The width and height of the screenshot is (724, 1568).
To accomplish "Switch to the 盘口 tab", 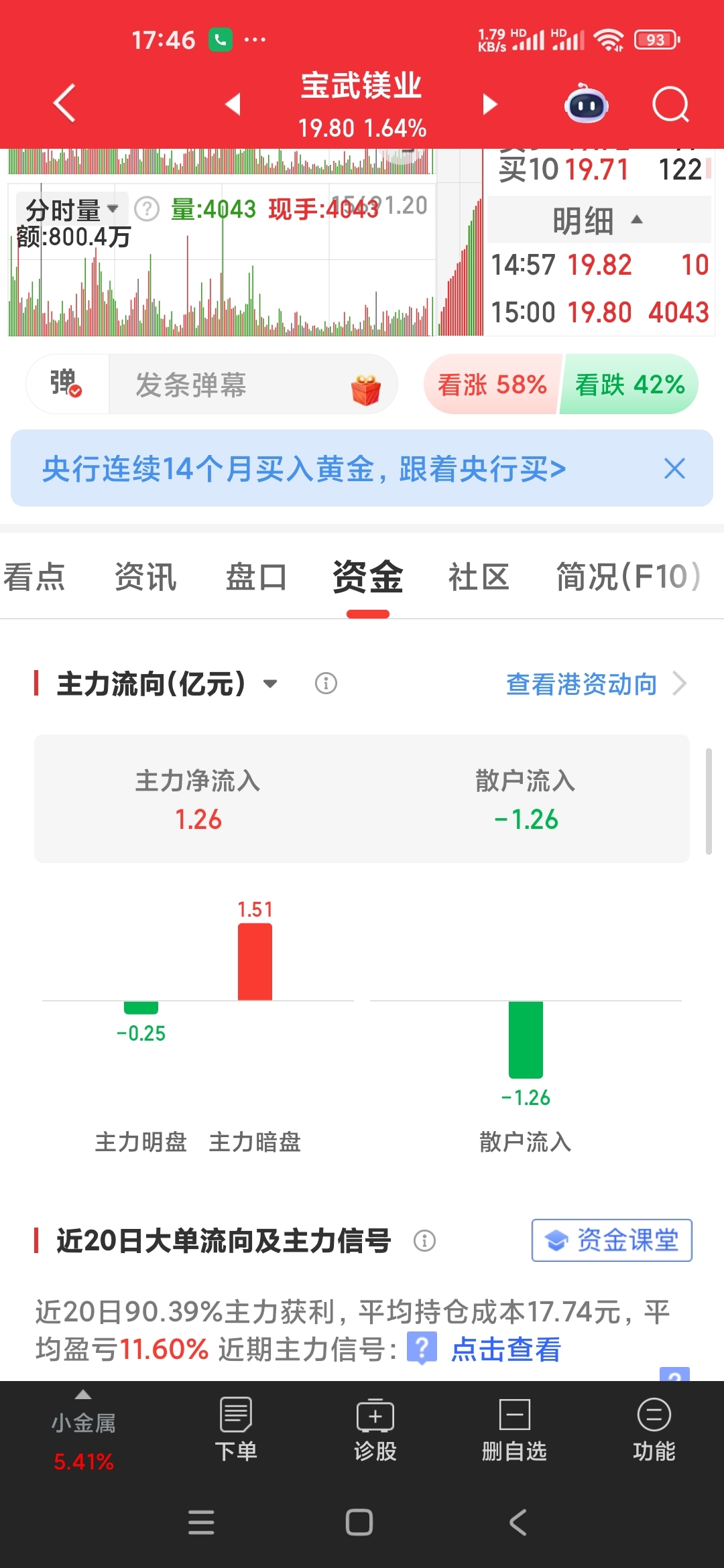I will 256,577.
